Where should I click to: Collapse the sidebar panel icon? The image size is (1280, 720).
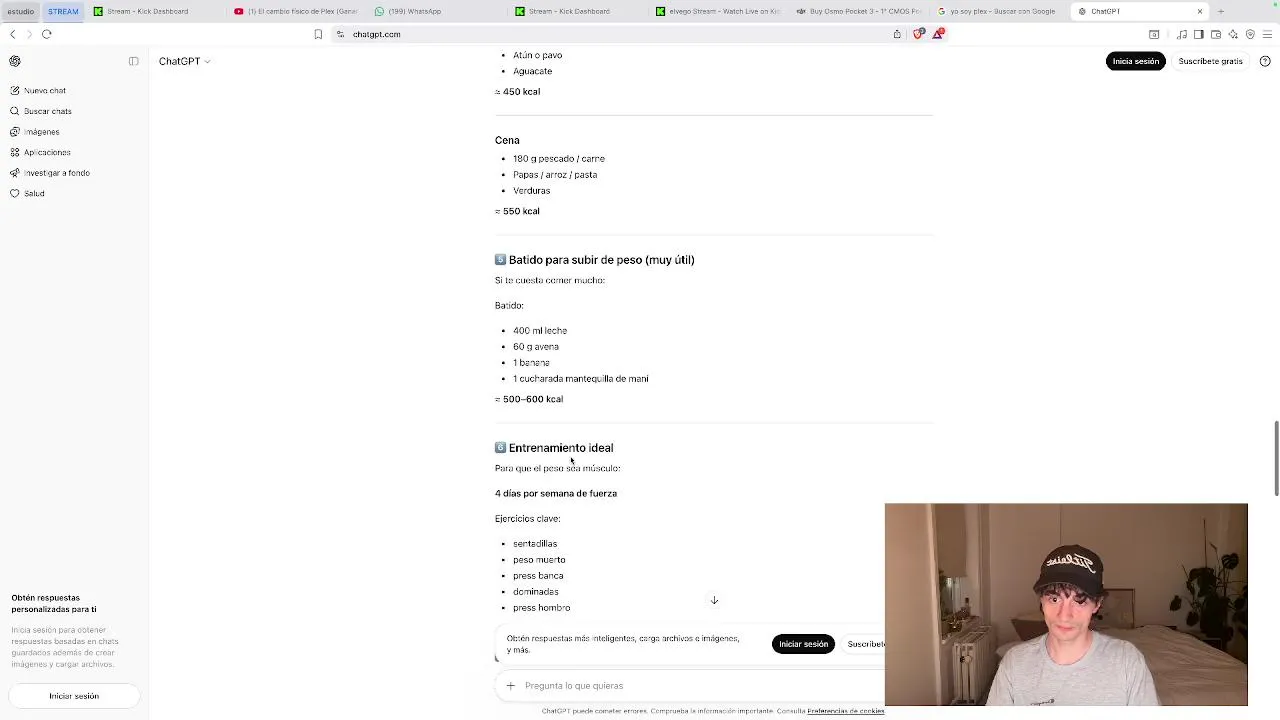click(x=133, y=61)
